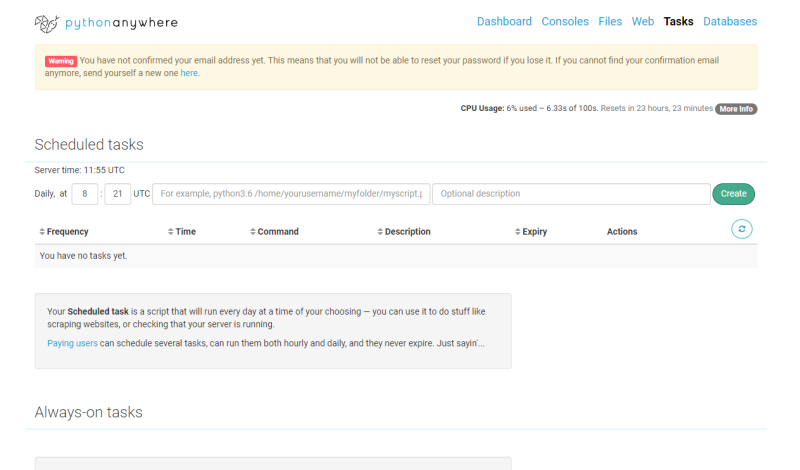Sort tasks by Expiry column

click(x=534, y=232)
